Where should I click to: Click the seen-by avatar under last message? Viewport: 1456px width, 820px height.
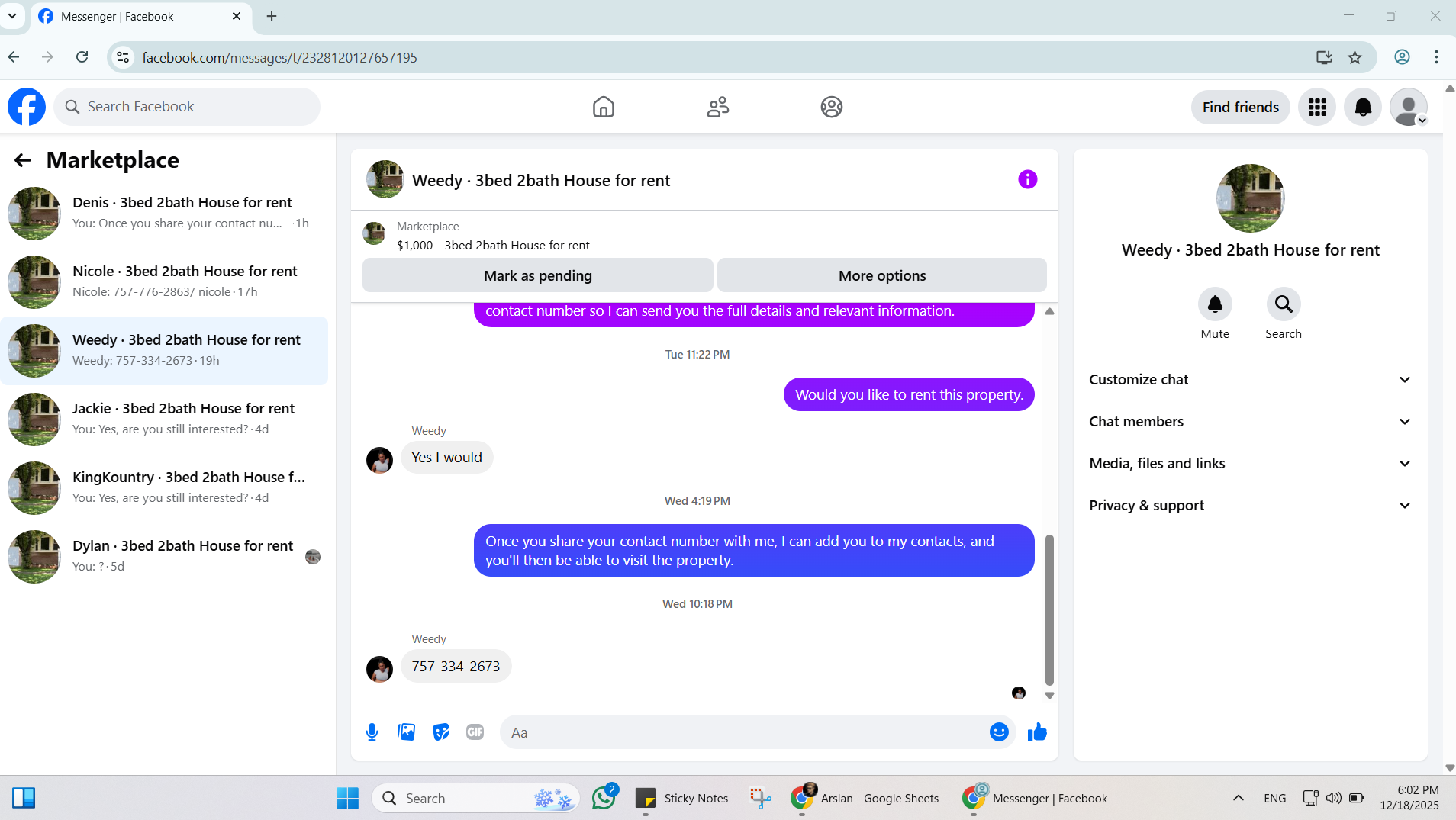[1019, 693]
